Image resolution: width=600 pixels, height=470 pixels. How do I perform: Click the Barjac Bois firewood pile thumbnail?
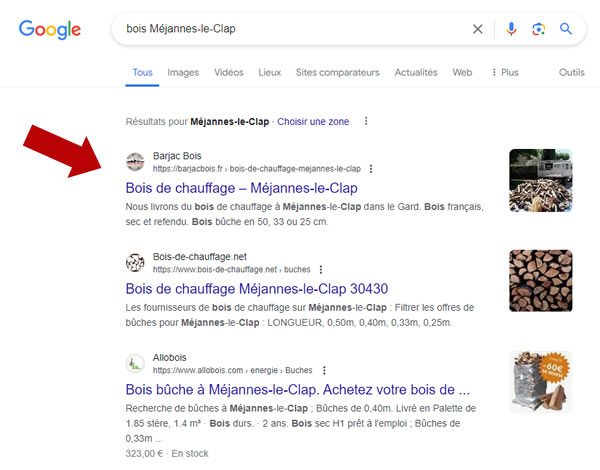540,180
